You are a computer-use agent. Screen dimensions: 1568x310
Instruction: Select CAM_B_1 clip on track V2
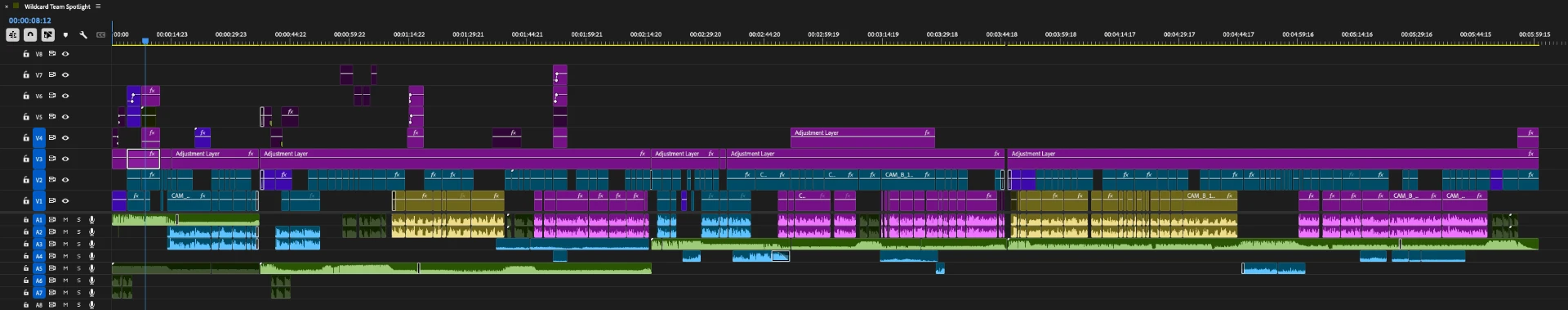tap(909, 179)
